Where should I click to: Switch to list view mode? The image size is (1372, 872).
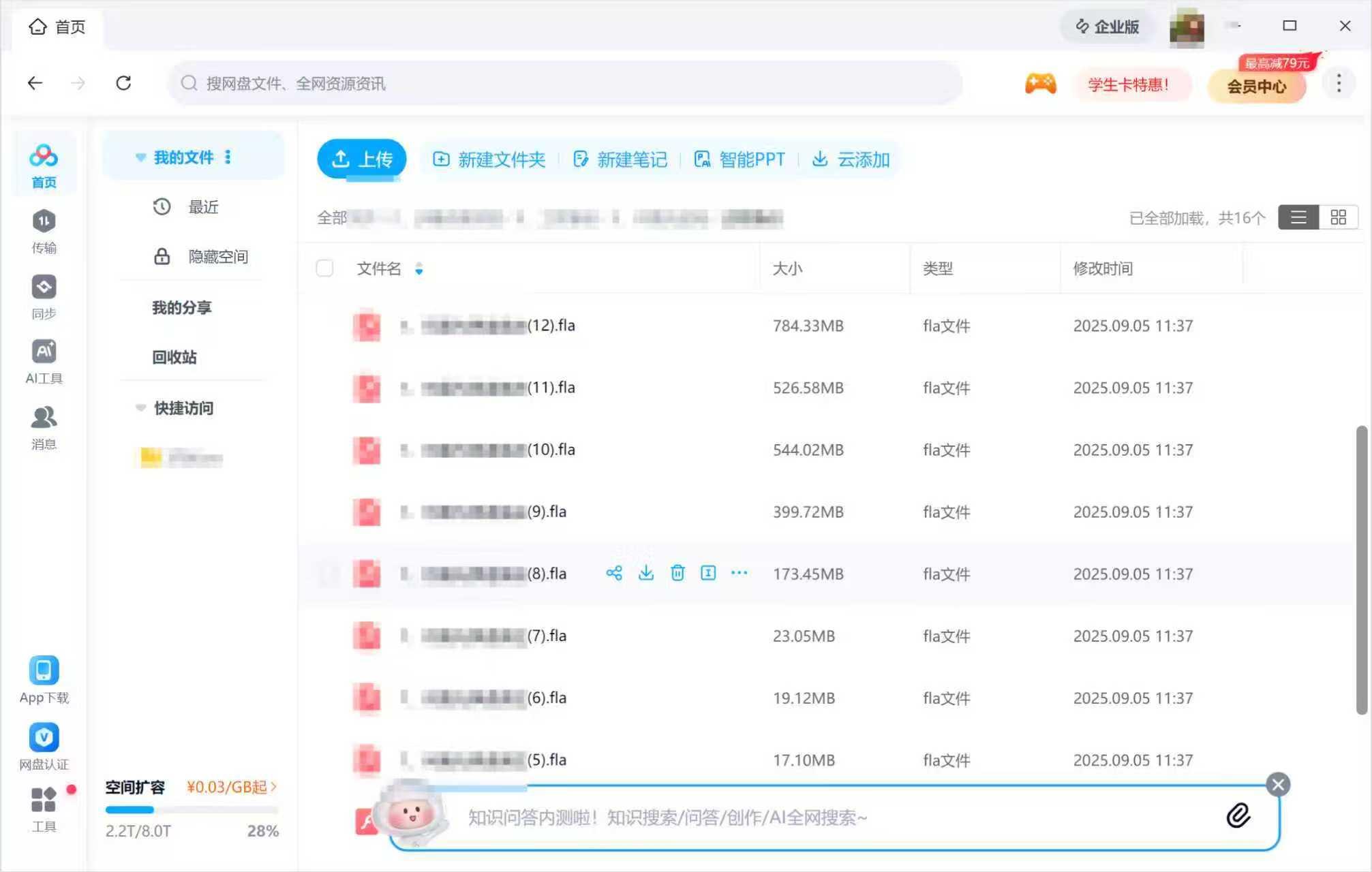[1298, 217]
